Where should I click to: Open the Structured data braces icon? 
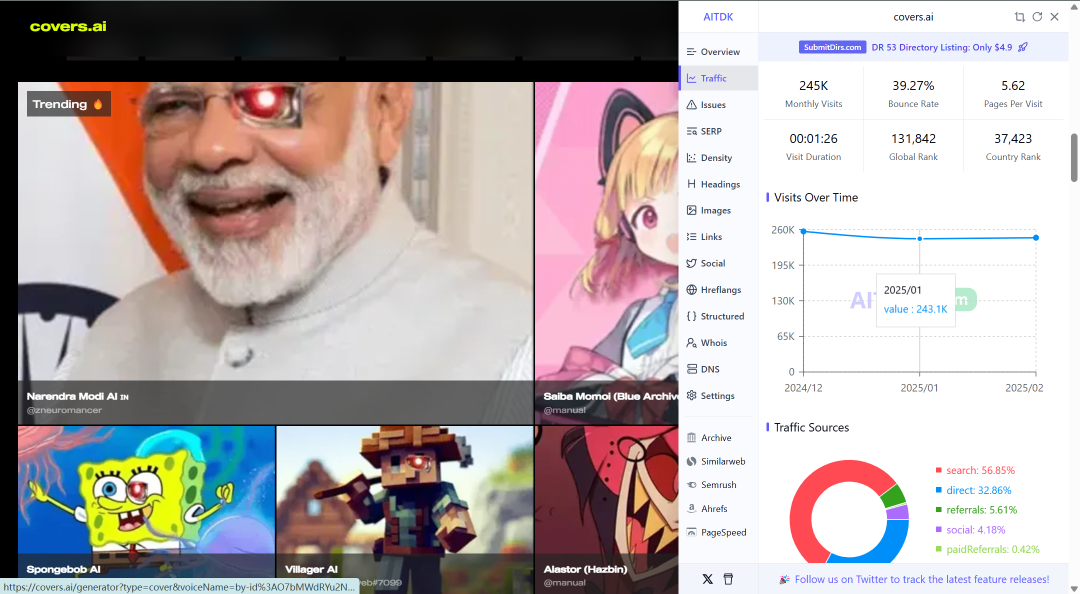[x=692, y=316]
